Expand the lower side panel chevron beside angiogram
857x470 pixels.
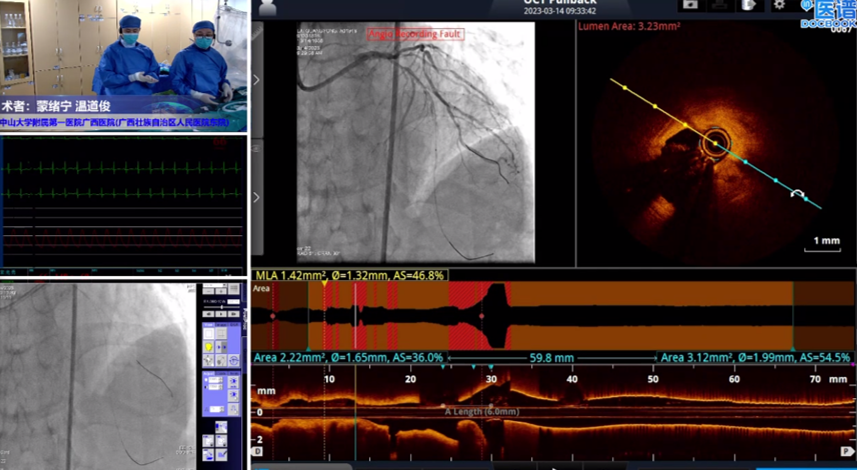click(257, 197)
